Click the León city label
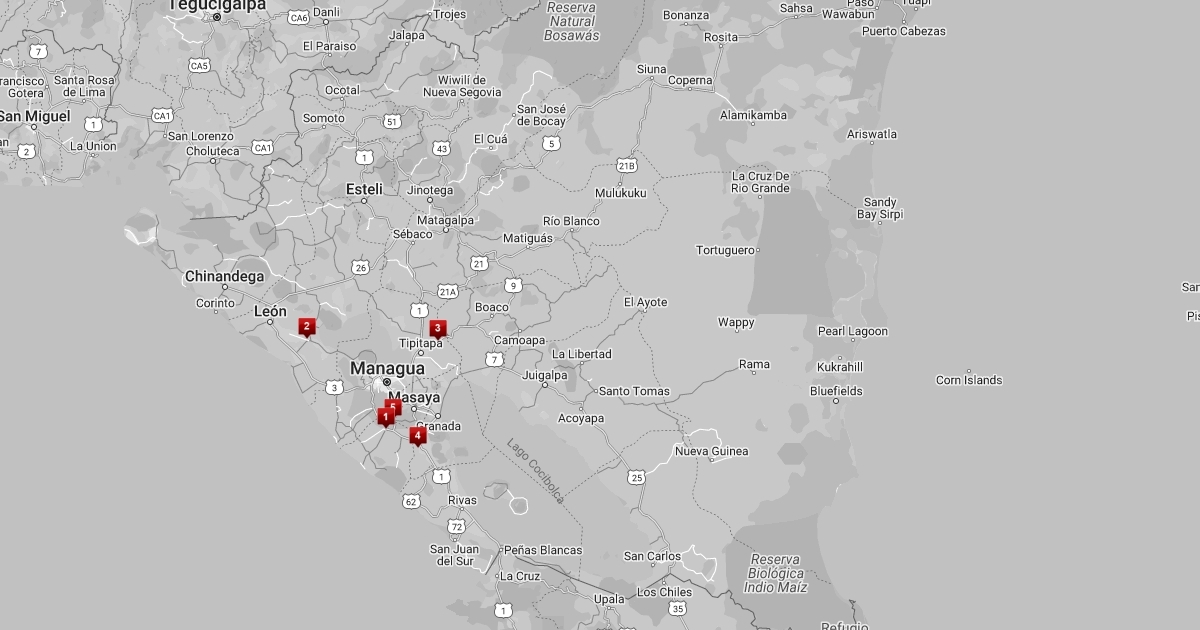Screen dimensions: 1200x630 pyautogui.click(x=270, y=311)
